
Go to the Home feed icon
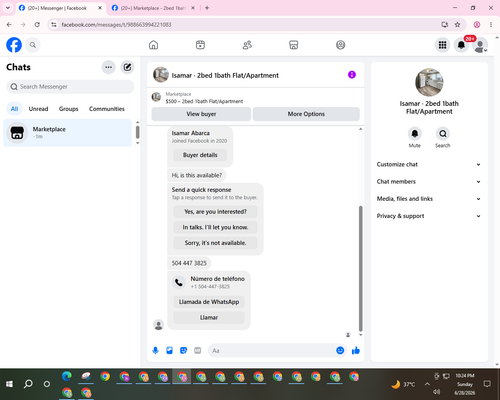click(x=153, y=45)
